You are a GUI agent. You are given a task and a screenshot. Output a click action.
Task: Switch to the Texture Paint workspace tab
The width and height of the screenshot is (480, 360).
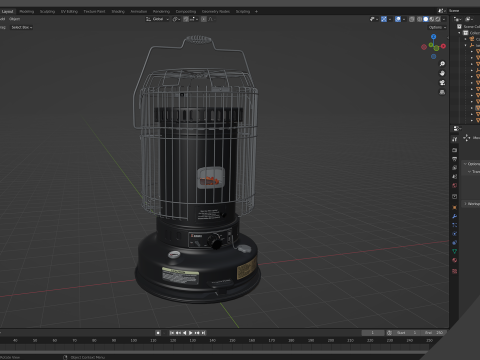(94, 11)
